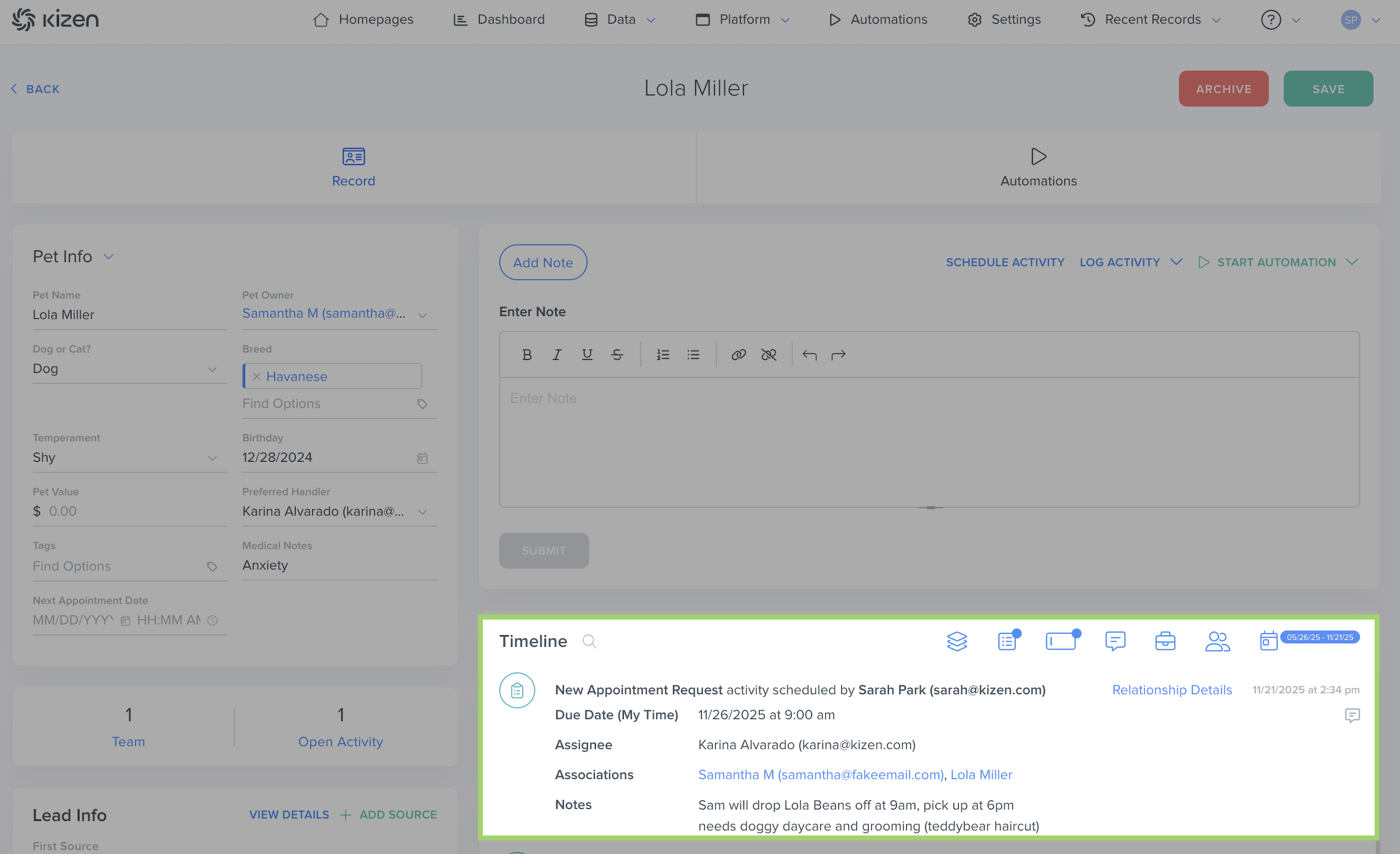Click the green Save button
The image size is (1400, 854).
point(1328,89)
